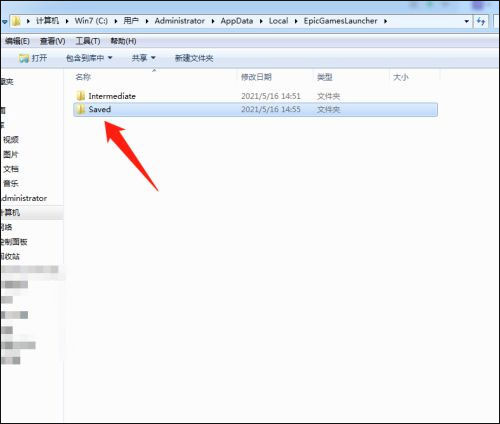This screenshot has height=424, width=500.
Task: Navigate to Administrator in breadcrumb
Action: (179, 21)
